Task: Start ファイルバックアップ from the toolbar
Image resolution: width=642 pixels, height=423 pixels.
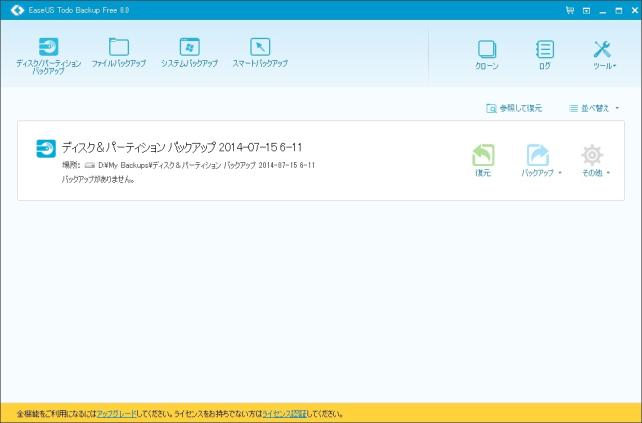Action: click(x=119, y=52)
